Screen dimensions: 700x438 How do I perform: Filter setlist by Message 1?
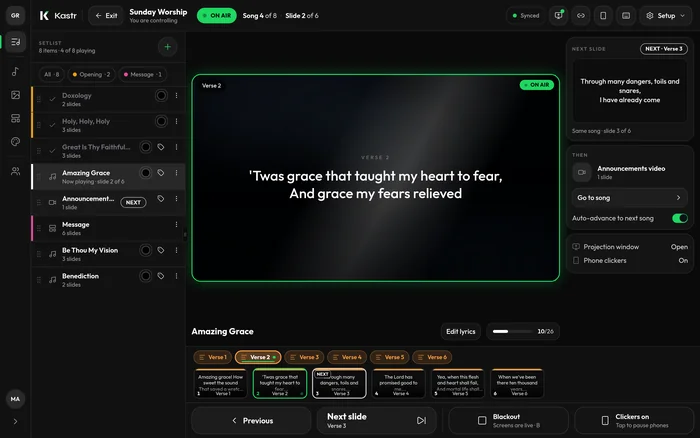143,75
